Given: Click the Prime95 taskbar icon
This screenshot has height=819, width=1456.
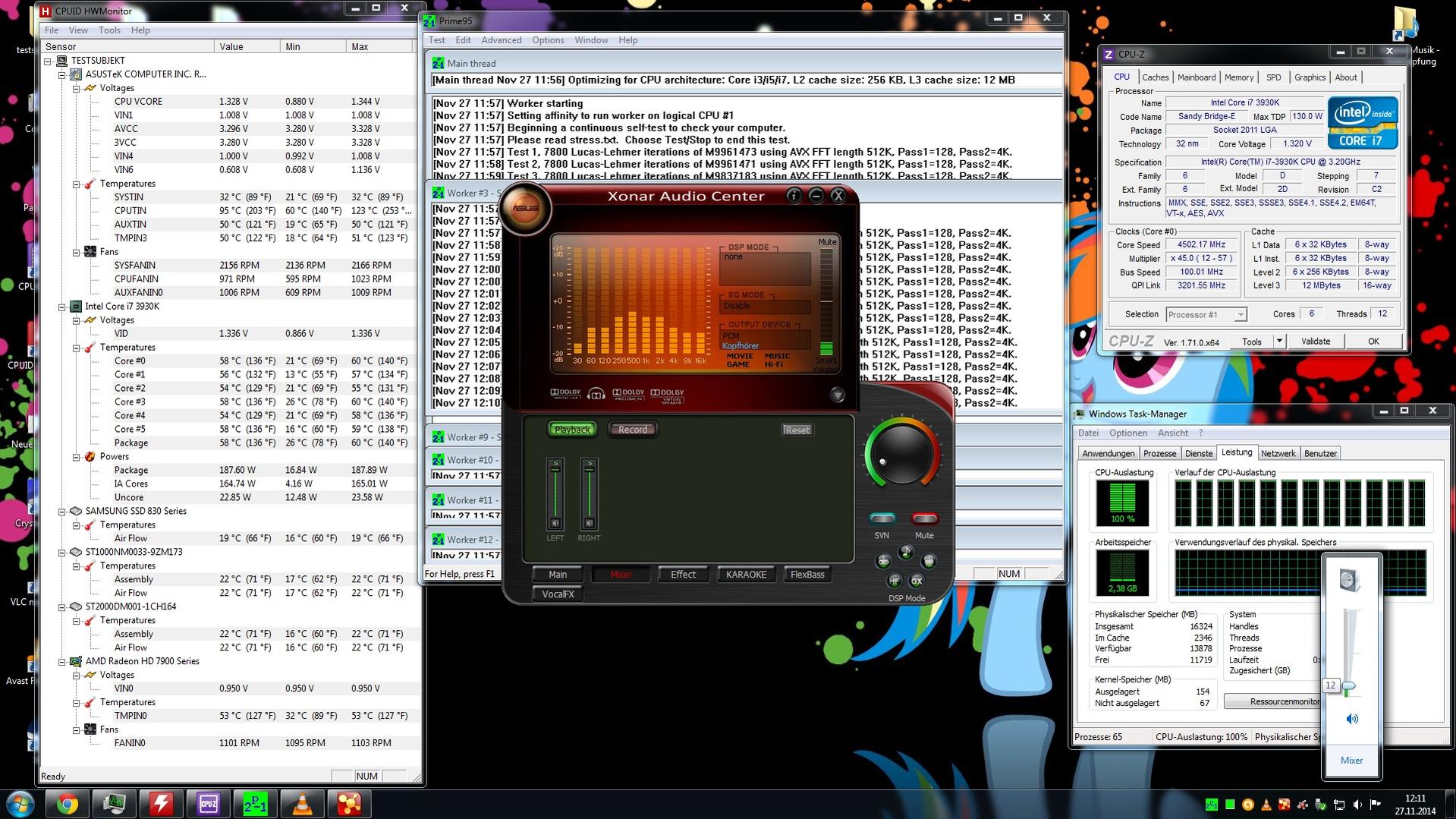Looking at the screenshot, I should (x=255, y=803).
